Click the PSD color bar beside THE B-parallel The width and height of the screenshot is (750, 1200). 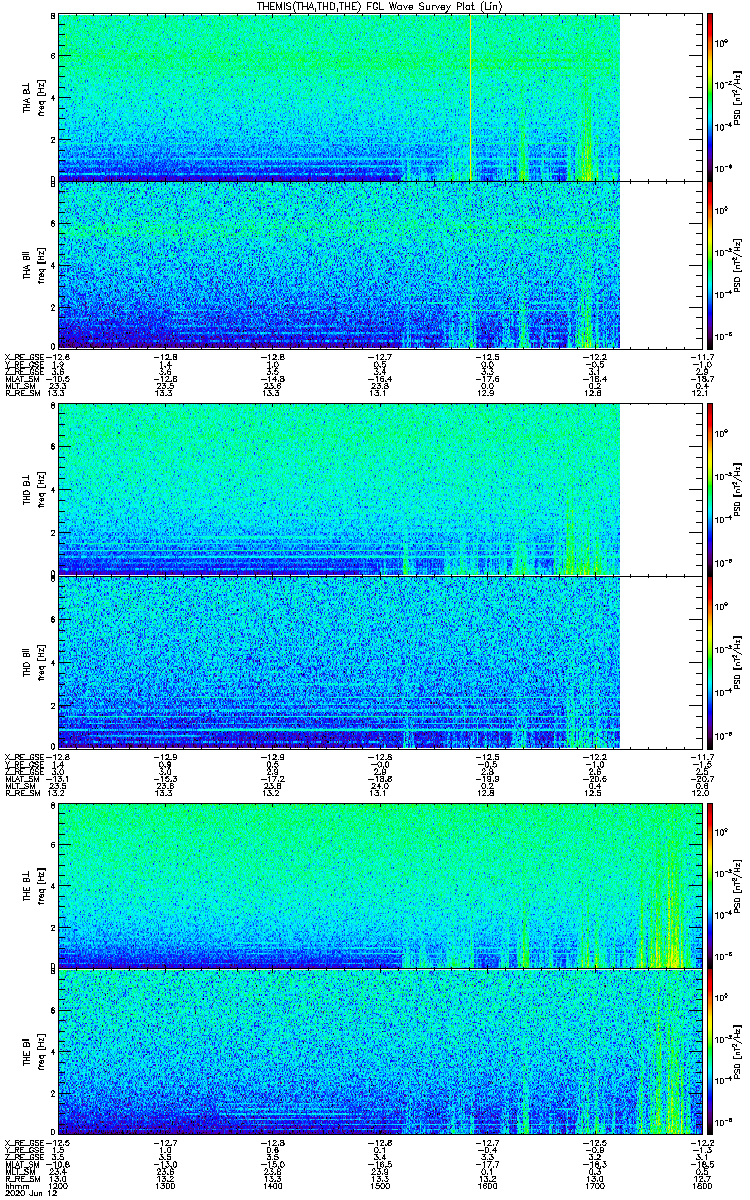(710, 1051)
